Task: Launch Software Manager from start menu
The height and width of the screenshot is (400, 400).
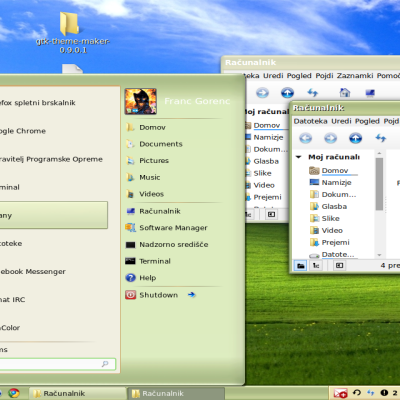Action: [166, 228]
